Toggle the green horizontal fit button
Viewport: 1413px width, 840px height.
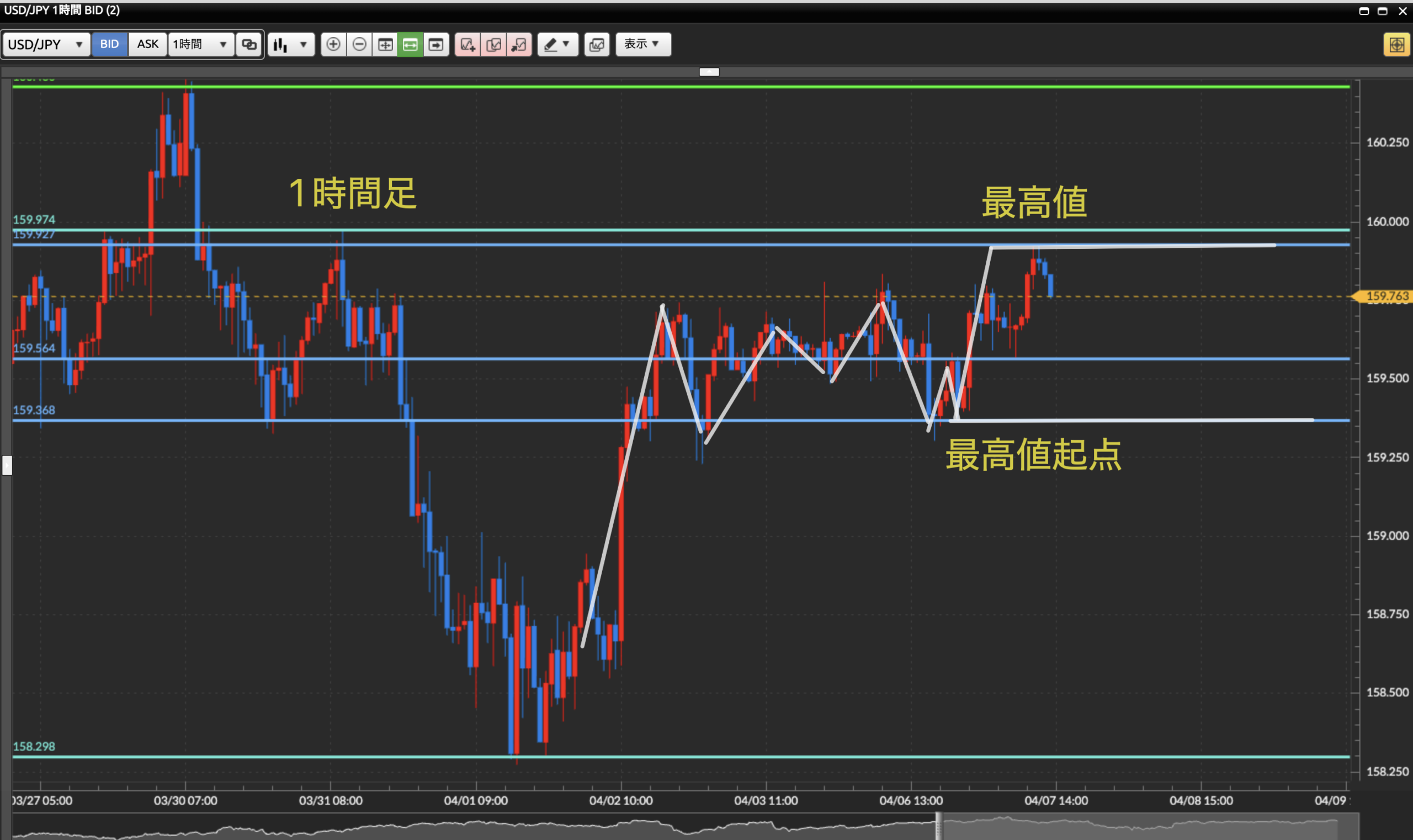(411, 44)
